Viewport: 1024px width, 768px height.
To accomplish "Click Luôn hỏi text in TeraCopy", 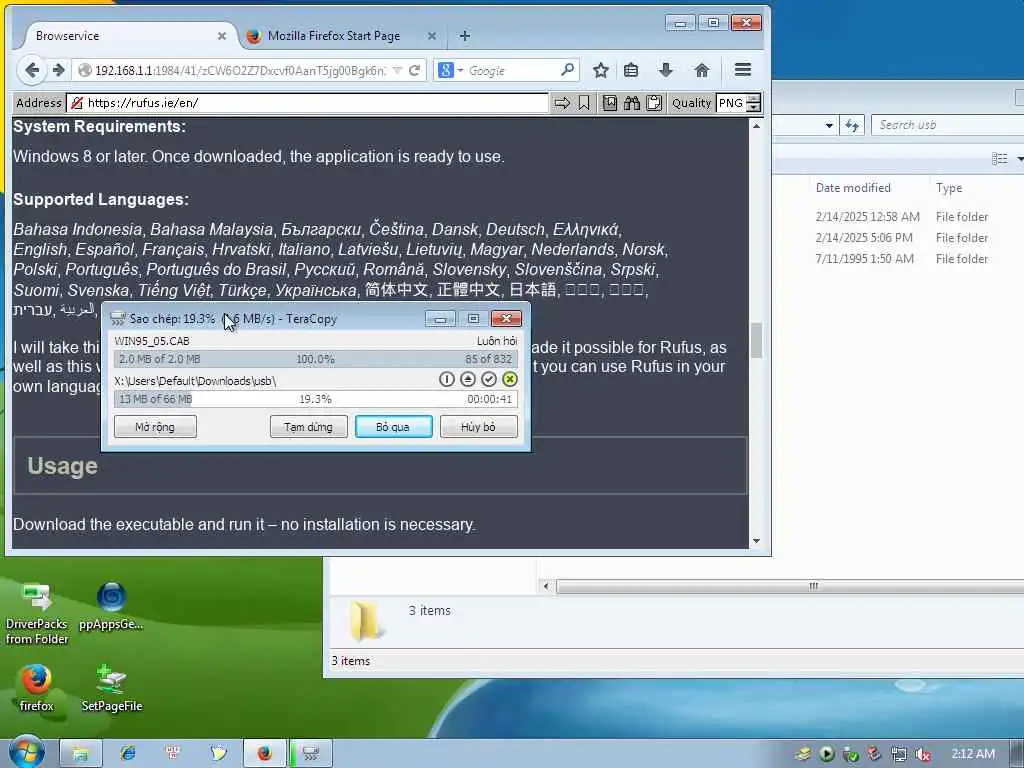I will (x=497, y=341).
